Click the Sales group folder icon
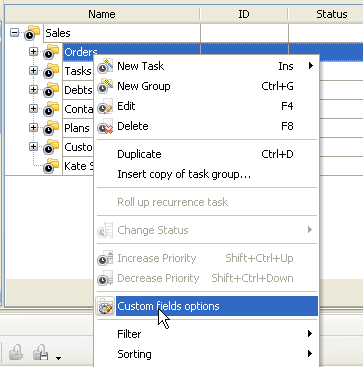 point(32,33)
